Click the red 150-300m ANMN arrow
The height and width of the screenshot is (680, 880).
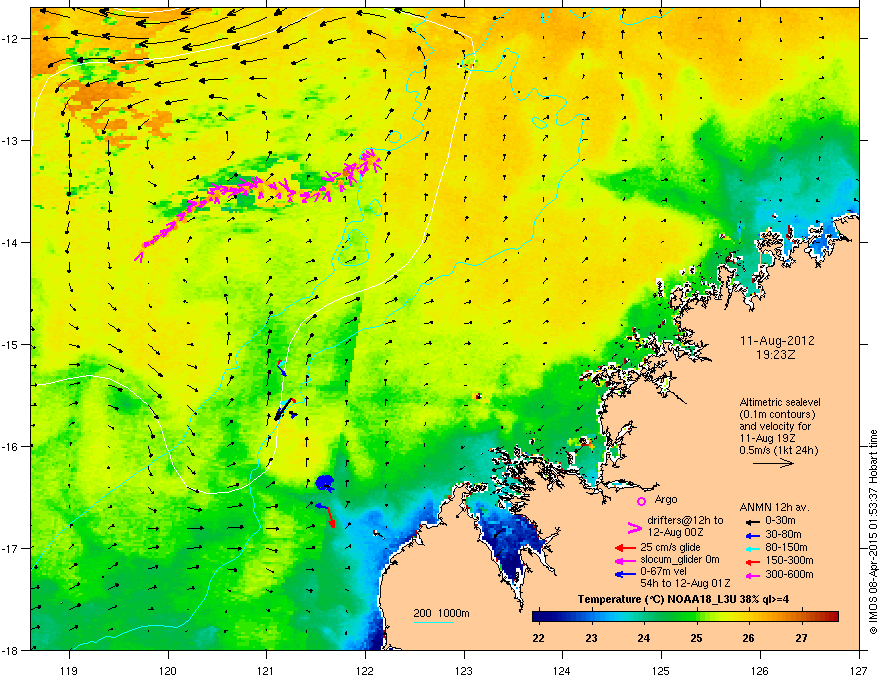click(x=753, y=562)
